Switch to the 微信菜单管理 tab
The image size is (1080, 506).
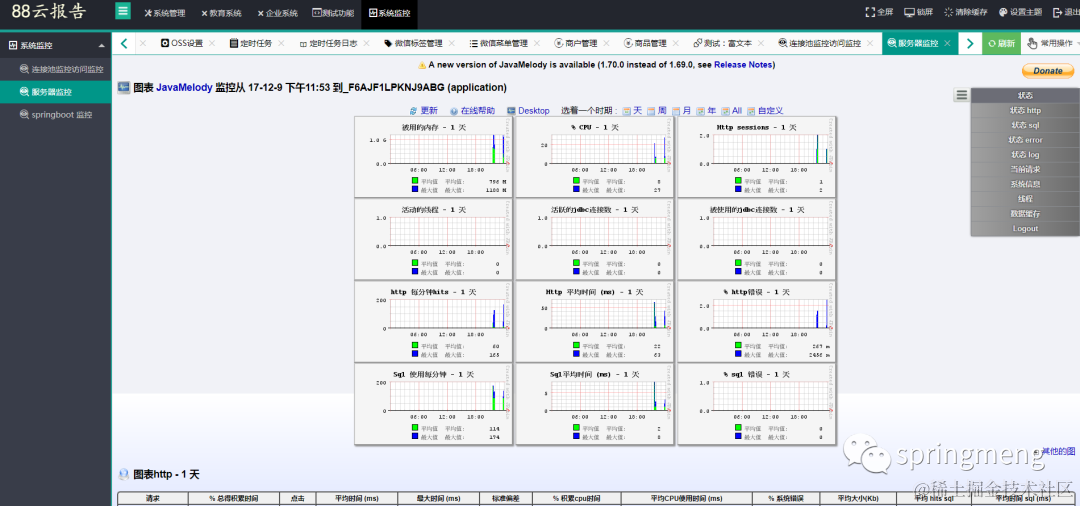click(x=499, y=43)
